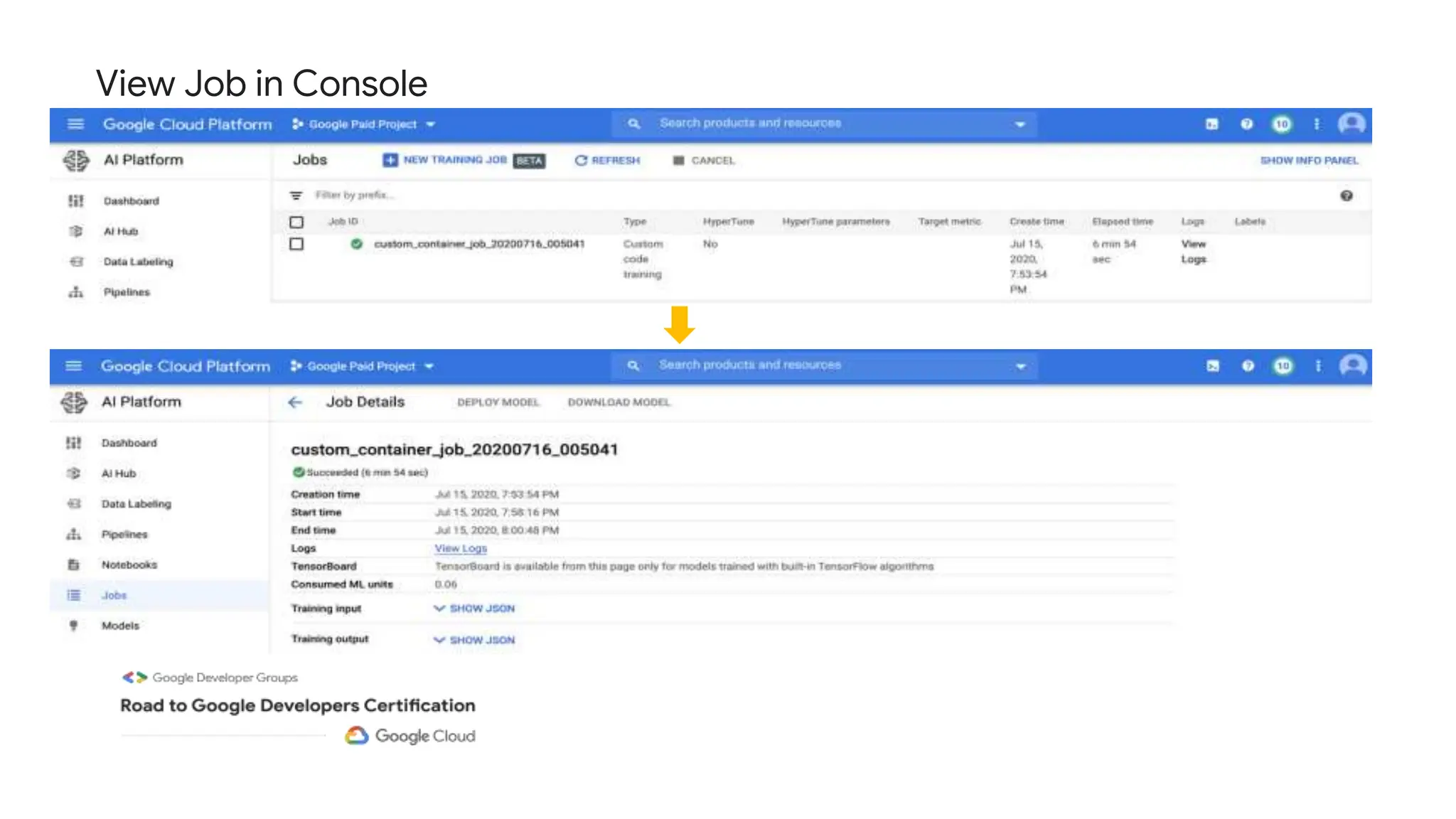Open hamburger menu in bottom Job Details console
This screenshot has height=819, width=1456.
(x=73, y=366)
